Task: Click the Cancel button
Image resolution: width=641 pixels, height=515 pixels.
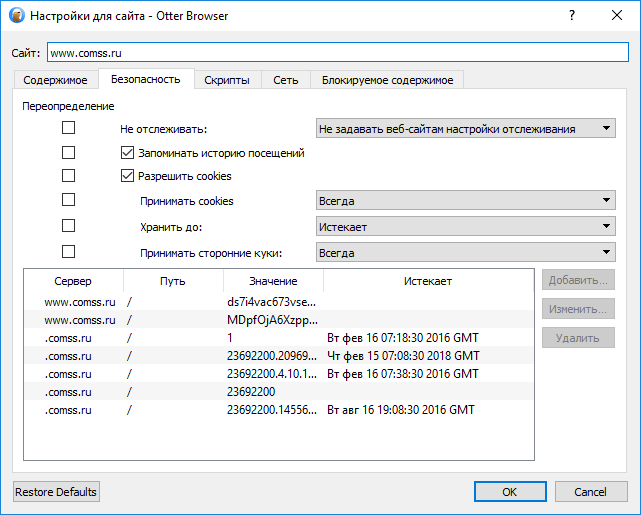Action: (x=585, y=492)
